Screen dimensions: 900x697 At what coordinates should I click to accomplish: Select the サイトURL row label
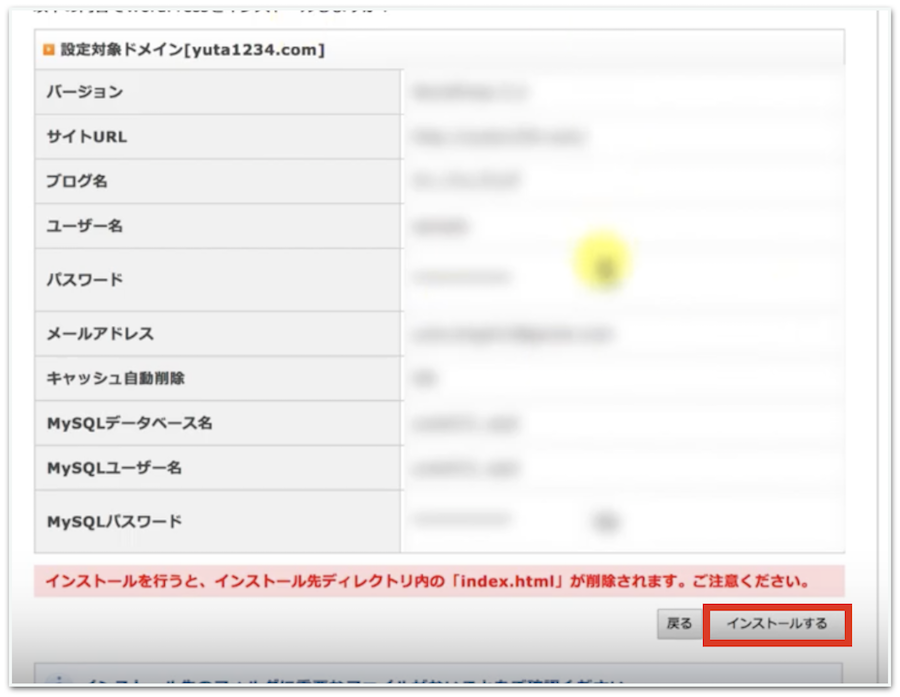click(87, 137)
